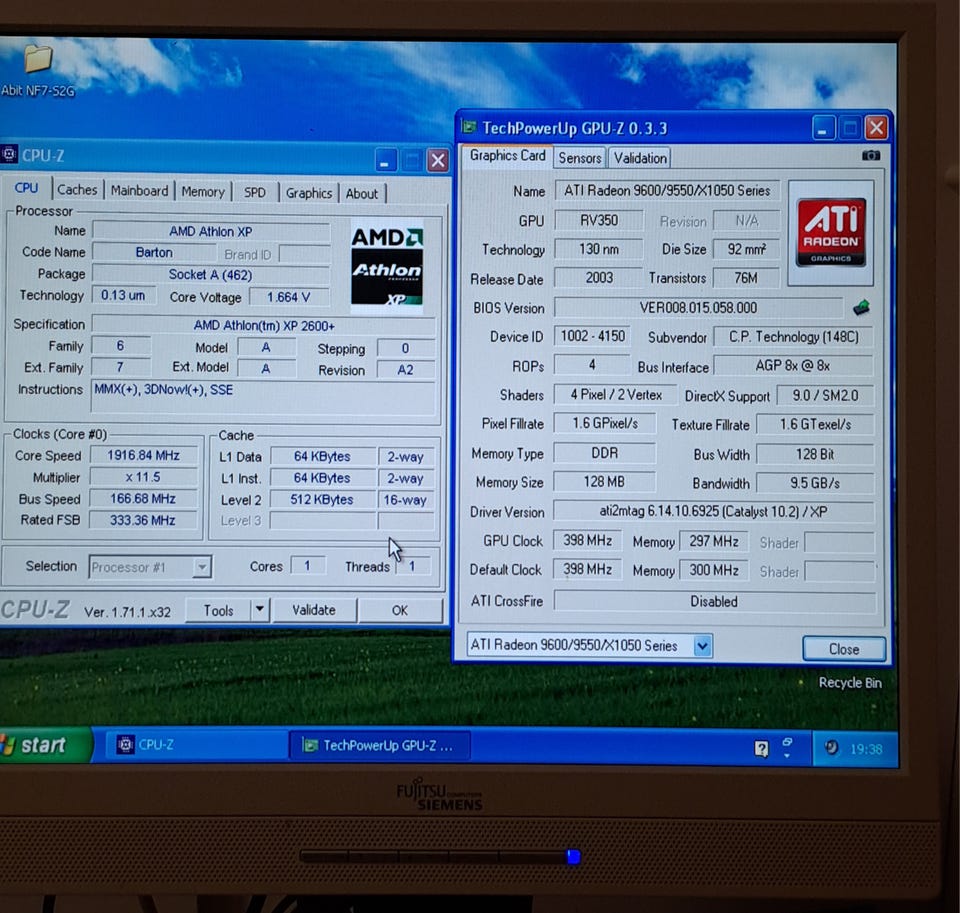Open the Validation tab in GPU-Z
This screenshot has height=913, width=960.
coord(640,158)
